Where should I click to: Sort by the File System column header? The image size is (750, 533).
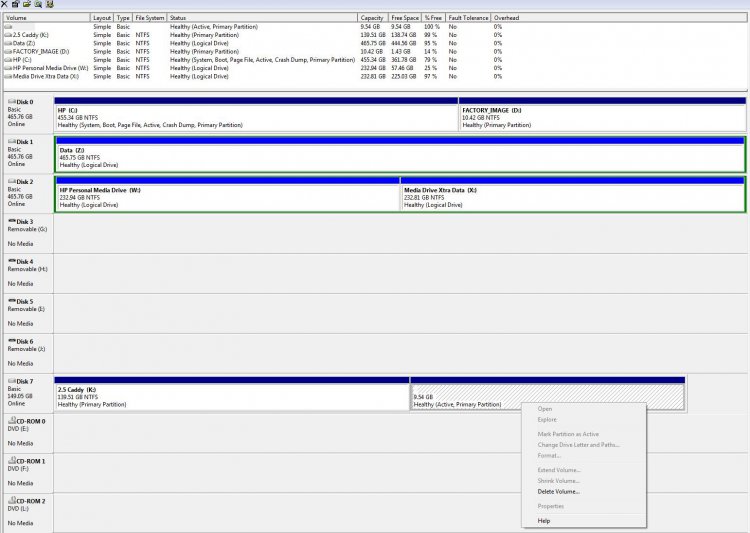point(150,18)
